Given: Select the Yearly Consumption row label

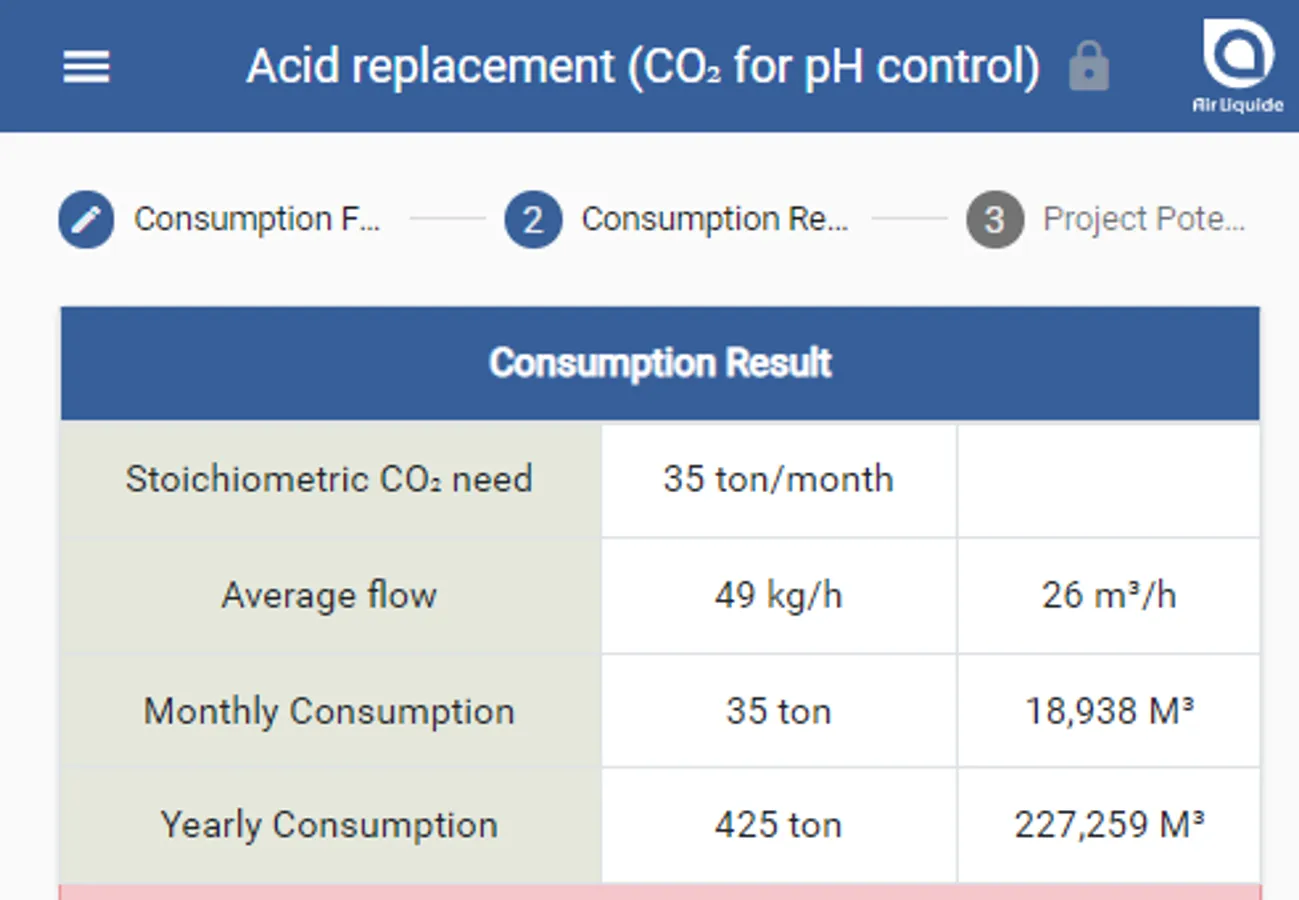Looking at the screenshot, I should (x=329, y=825).
